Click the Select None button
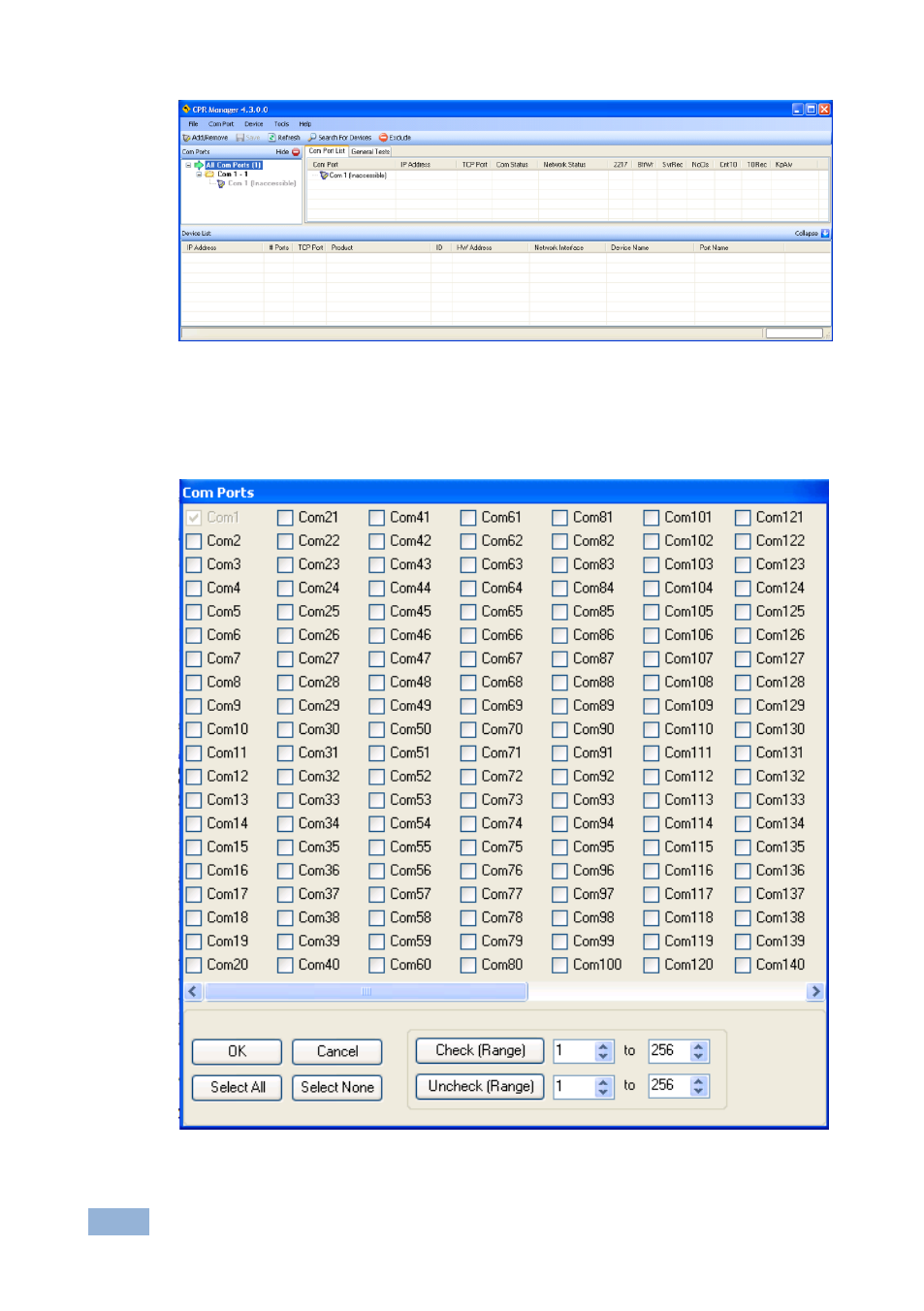Screen dimensions: 924x1311 tap(337, 1087)
